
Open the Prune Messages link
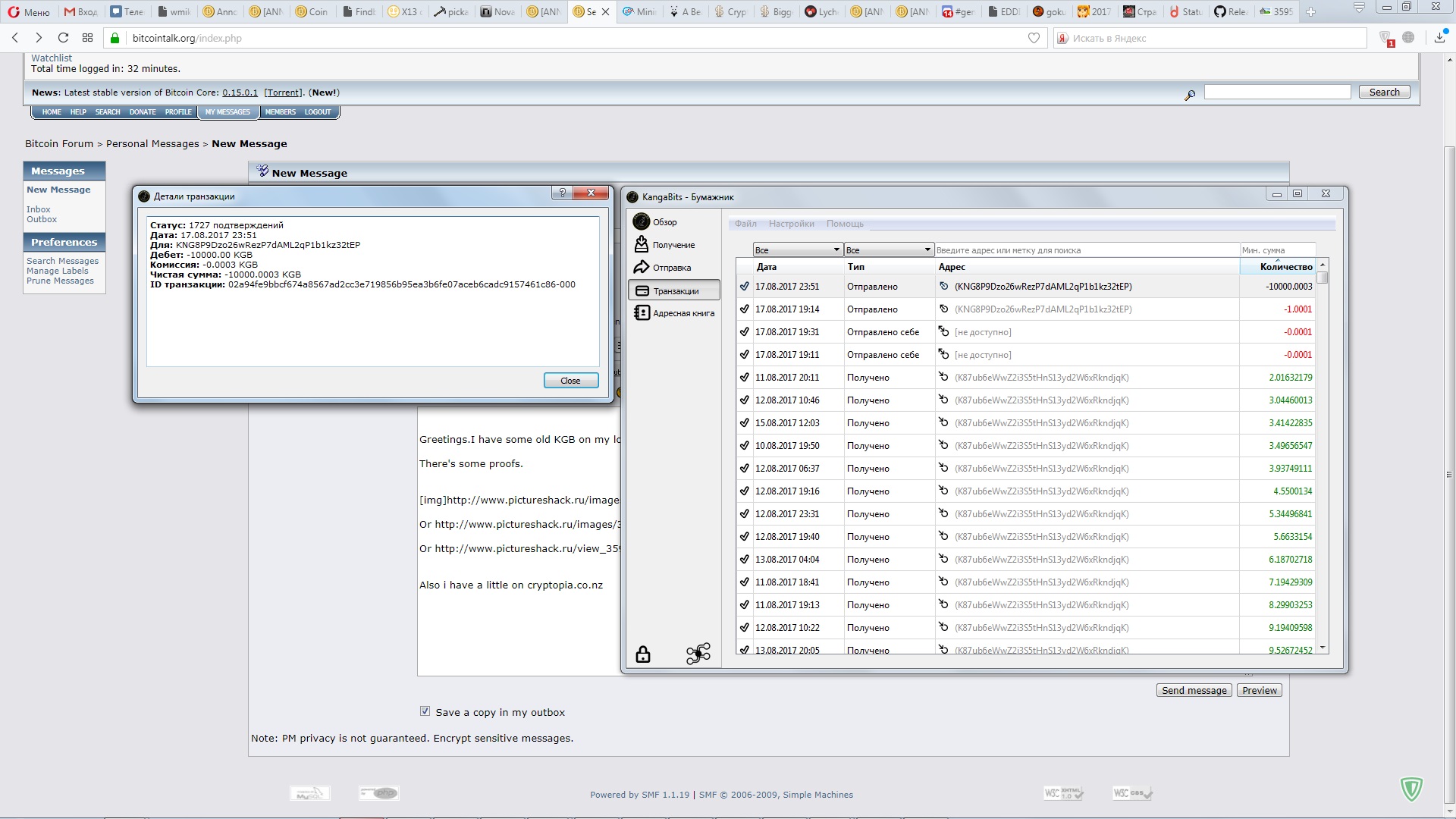tap(60, 281)
